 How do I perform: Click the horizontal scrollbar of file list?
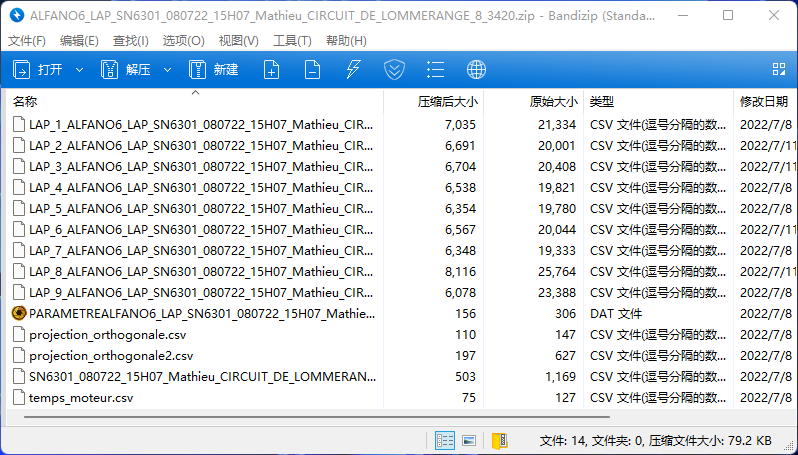pos(317,417)
